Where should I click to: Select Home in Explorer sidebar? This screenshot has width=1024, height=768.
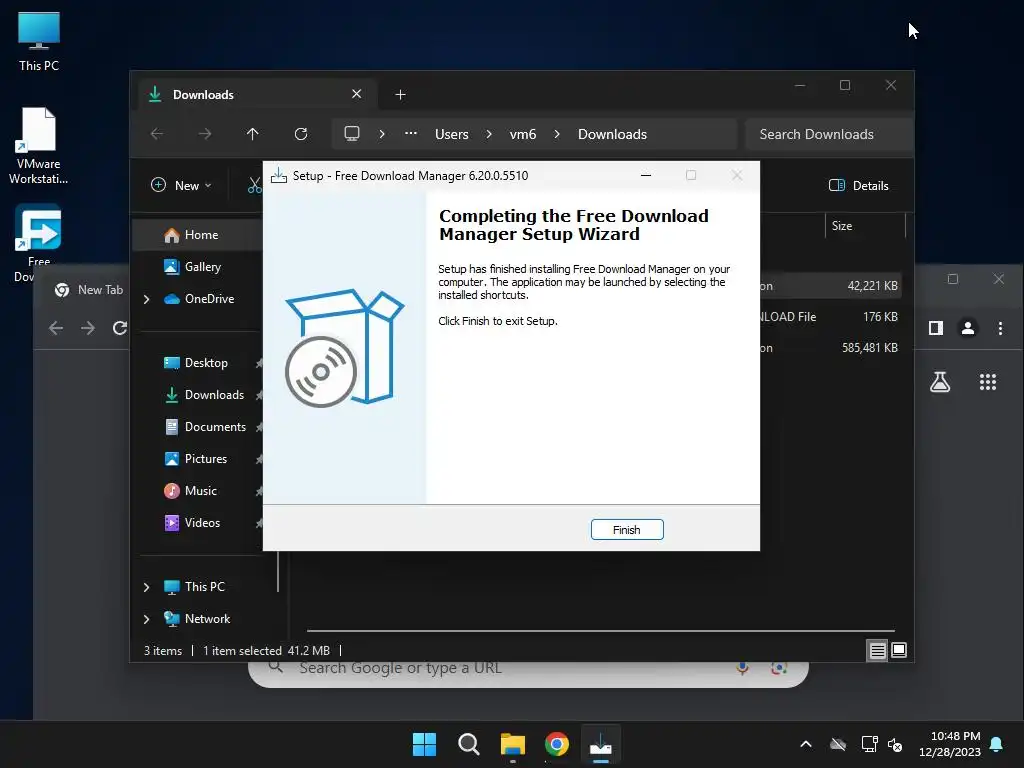point(198,234)
